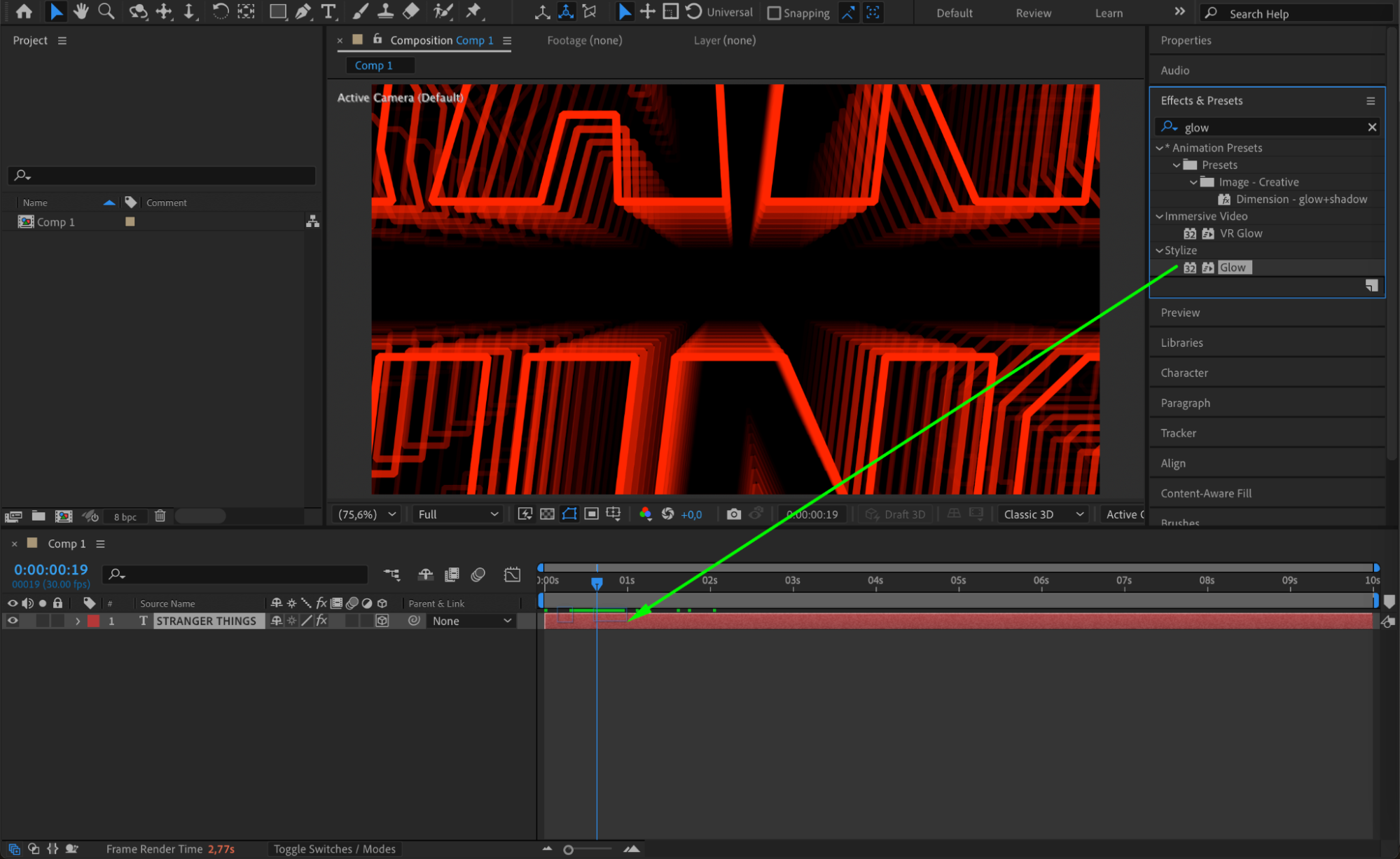
Task: Expand the STRANGER THINGS layer properties
Action: [x=78, y=621]
